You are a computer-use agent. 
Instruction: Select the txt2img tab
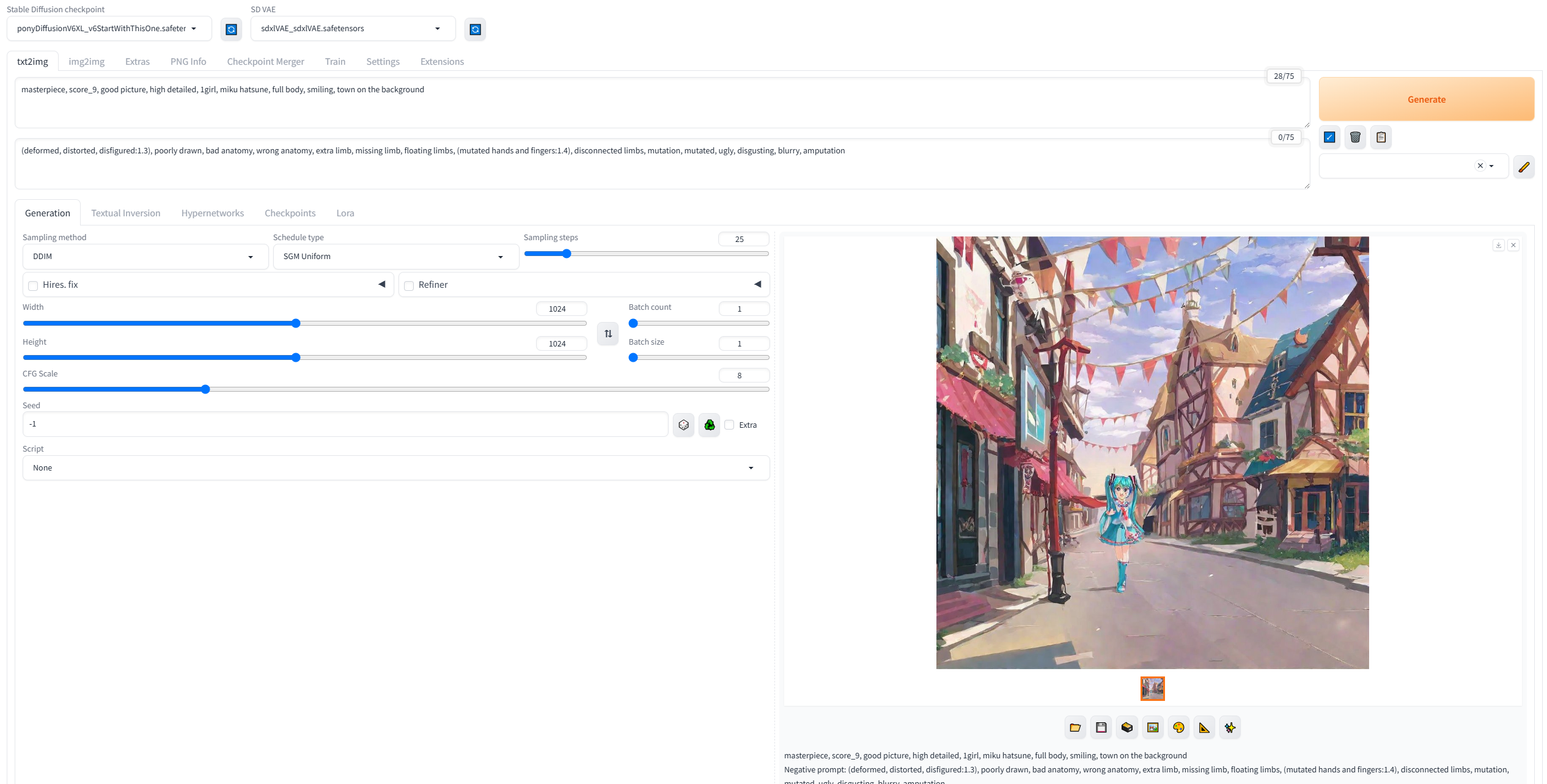[x=32, y=62]
